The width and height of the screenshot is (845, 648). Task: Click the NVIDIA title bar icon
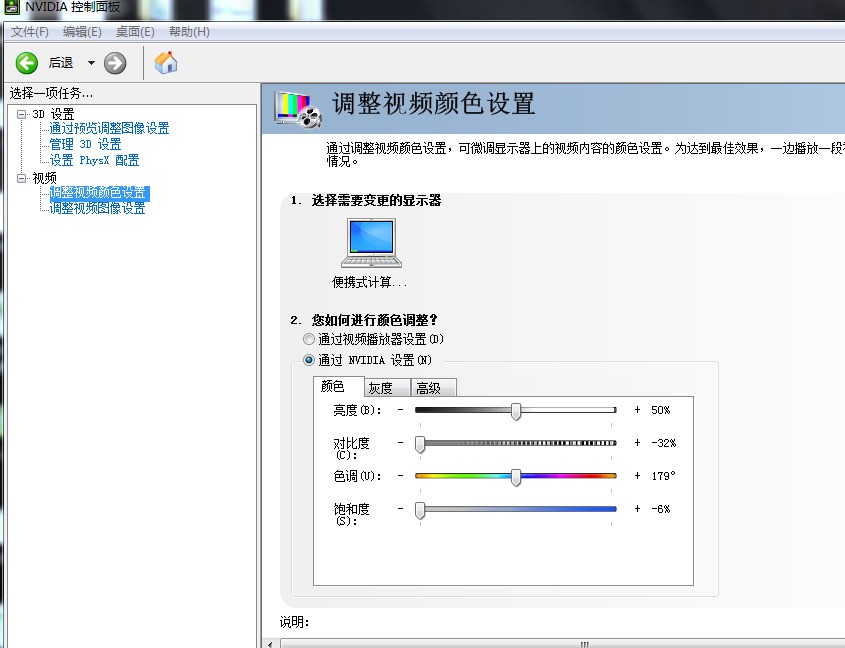click(12, 7)
